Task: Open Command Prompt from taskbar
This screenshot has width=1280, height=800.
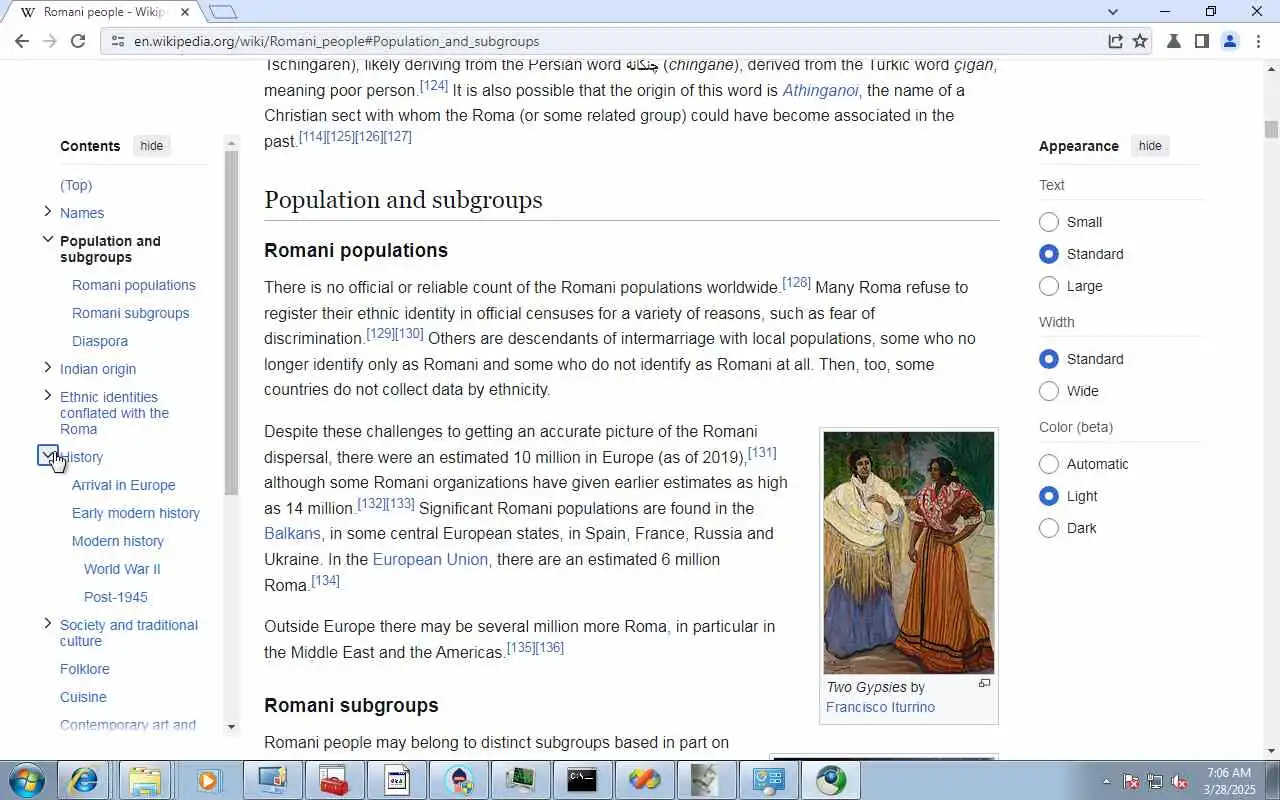Action: 581,780
